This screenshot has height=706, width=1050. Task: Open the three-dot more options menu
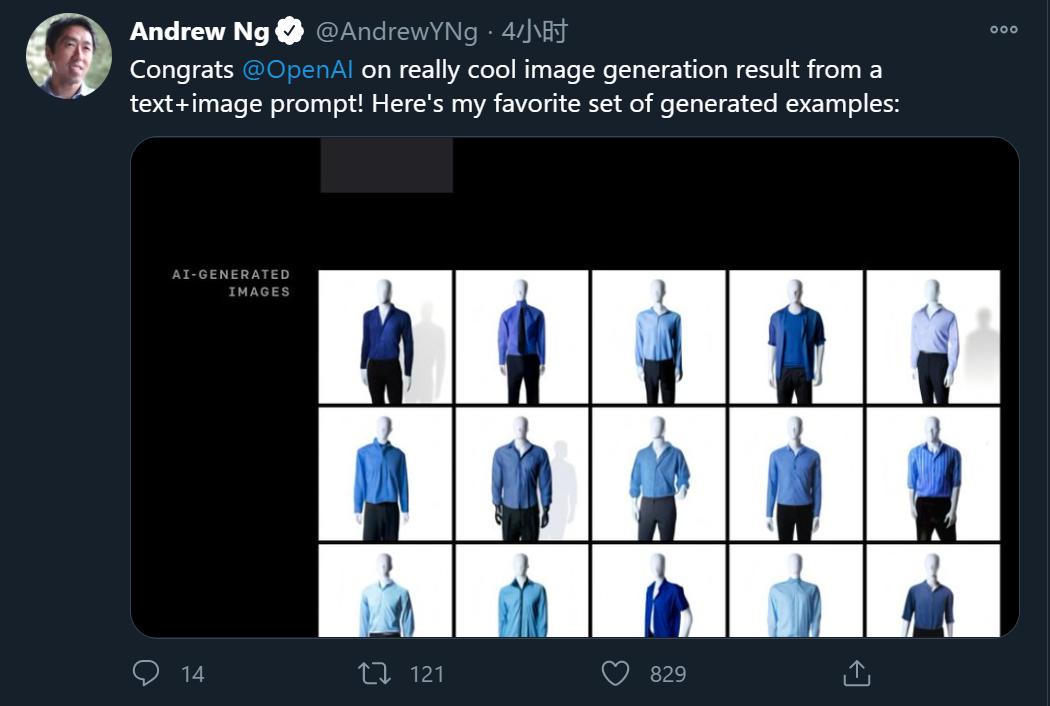tap(1003, 30)
